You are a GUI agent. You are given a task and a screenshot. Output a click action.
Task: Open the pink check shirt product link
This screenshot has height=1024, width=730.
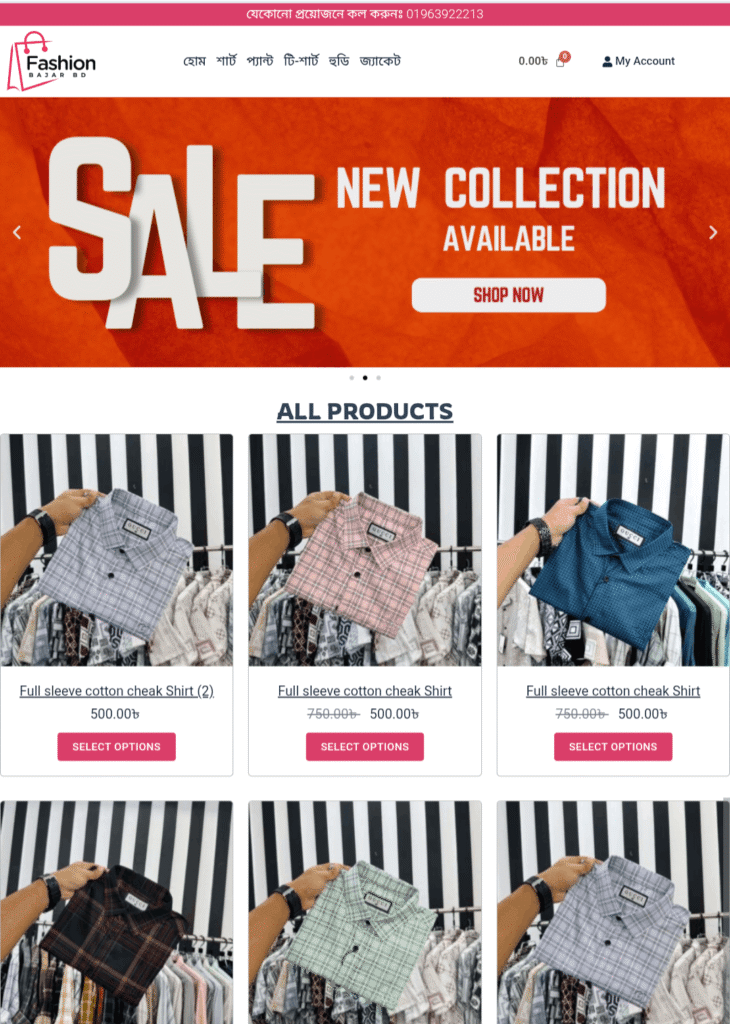coord(365,691)
